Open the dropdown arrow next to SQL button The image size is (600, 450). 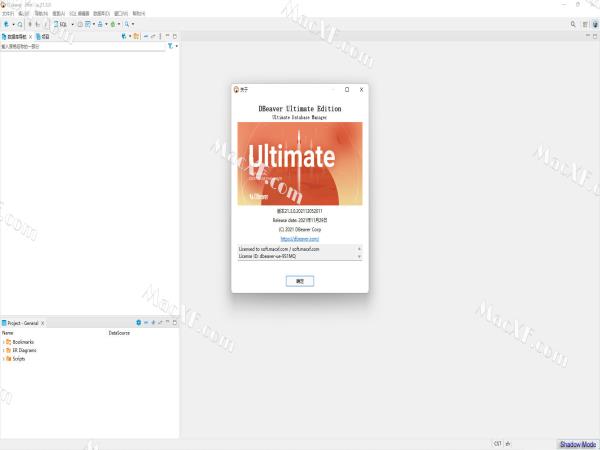pos(72,24)
